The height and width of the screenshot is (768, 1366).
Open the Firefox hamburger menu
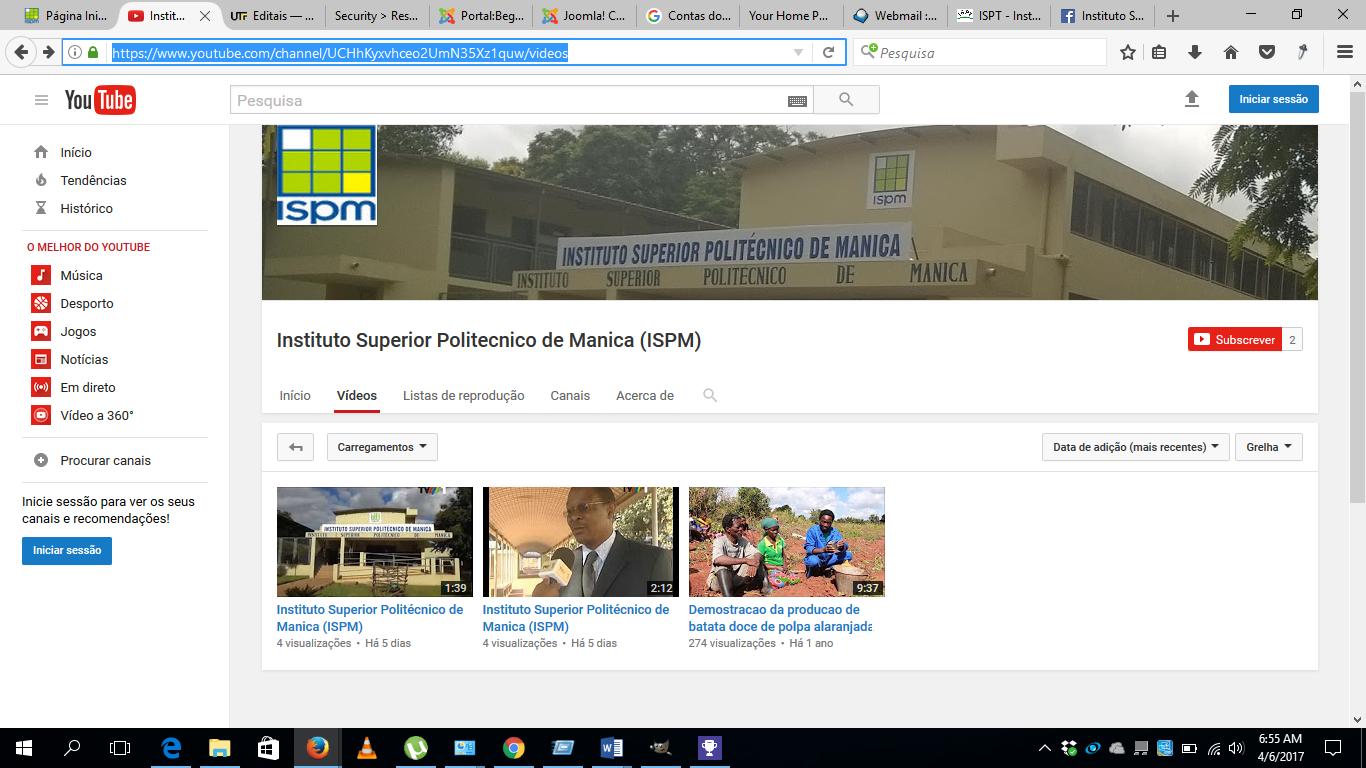coord(1345,52)
